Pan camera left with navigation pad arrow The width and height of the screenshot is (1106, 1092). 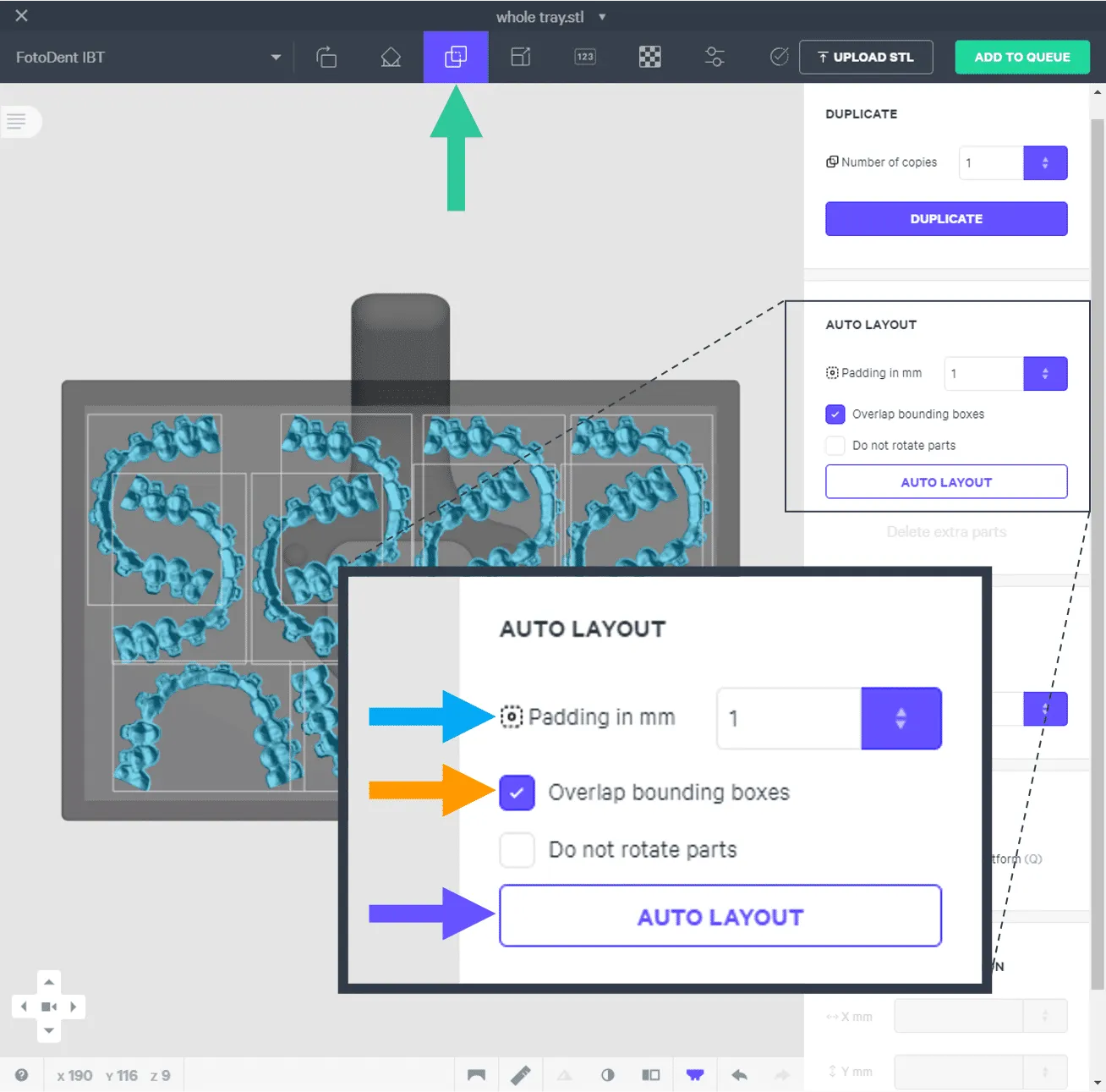coord(24,1007)
